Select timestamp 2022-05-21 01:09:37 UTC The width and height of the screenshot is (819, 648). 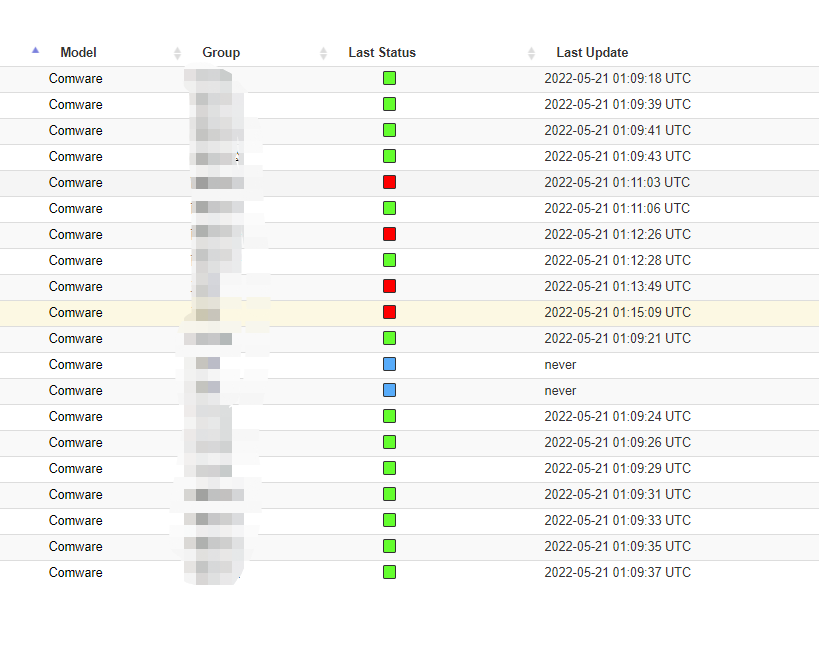(617, 572)
